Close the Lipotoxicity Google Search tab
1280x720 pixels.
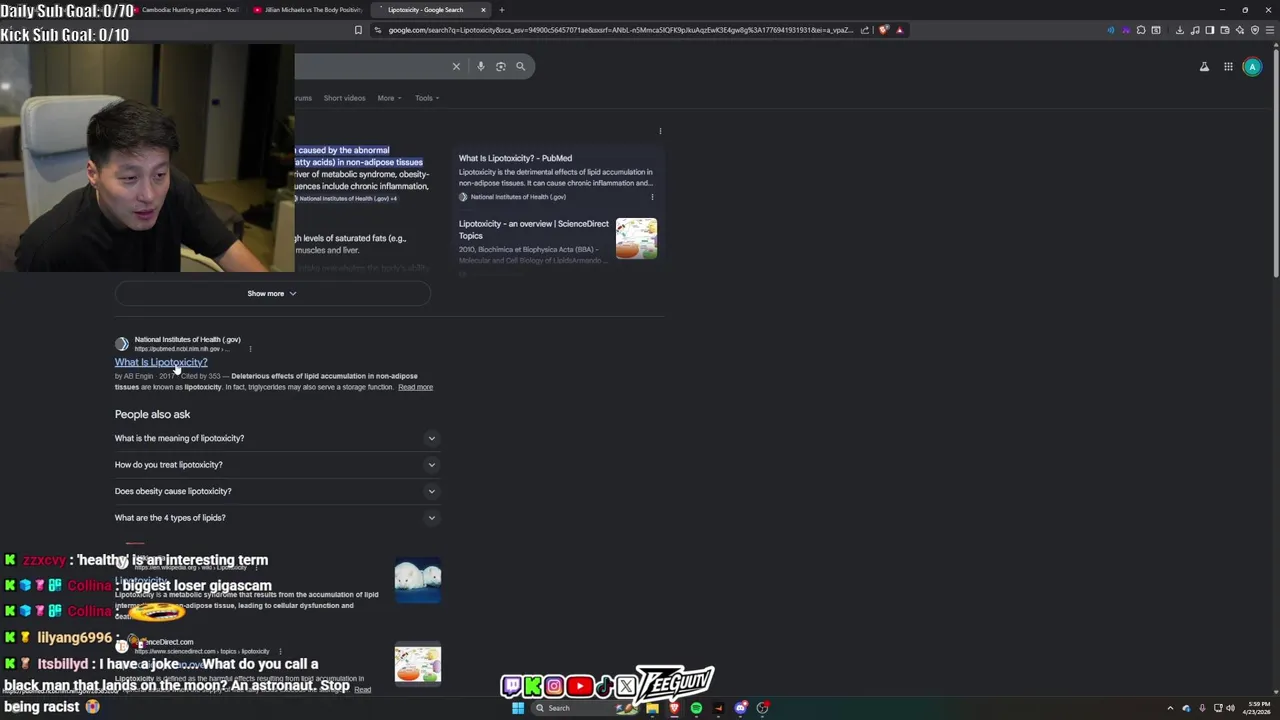(483, 10)
